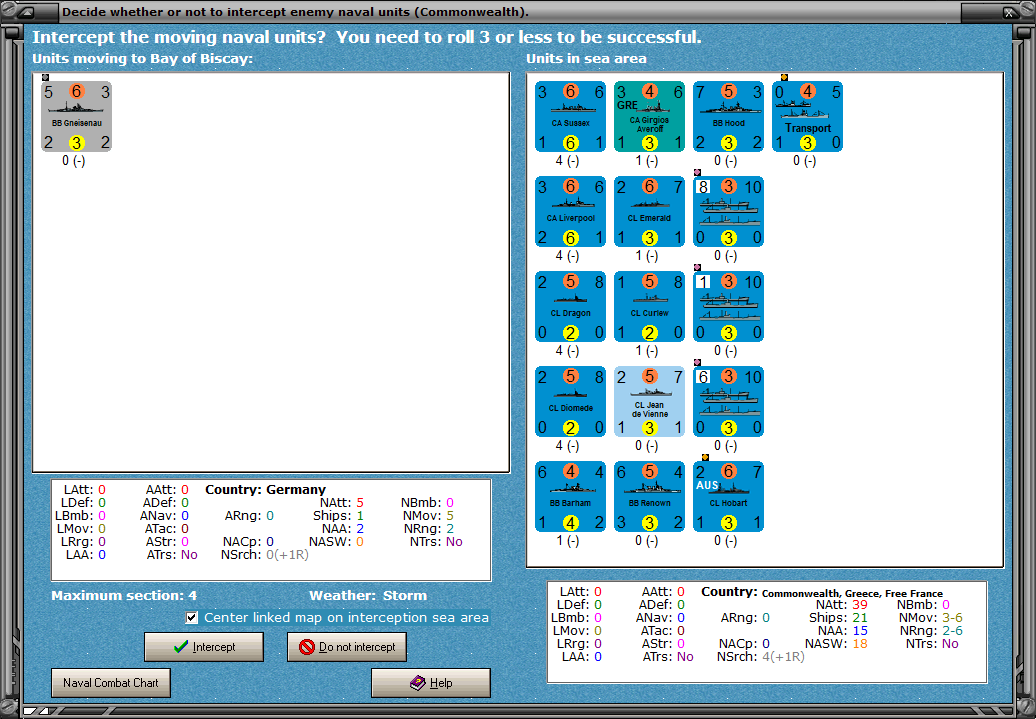This screenshot has width=1036, height=719.
Task: Select the convoy counter marked 6
Action: 729,402
